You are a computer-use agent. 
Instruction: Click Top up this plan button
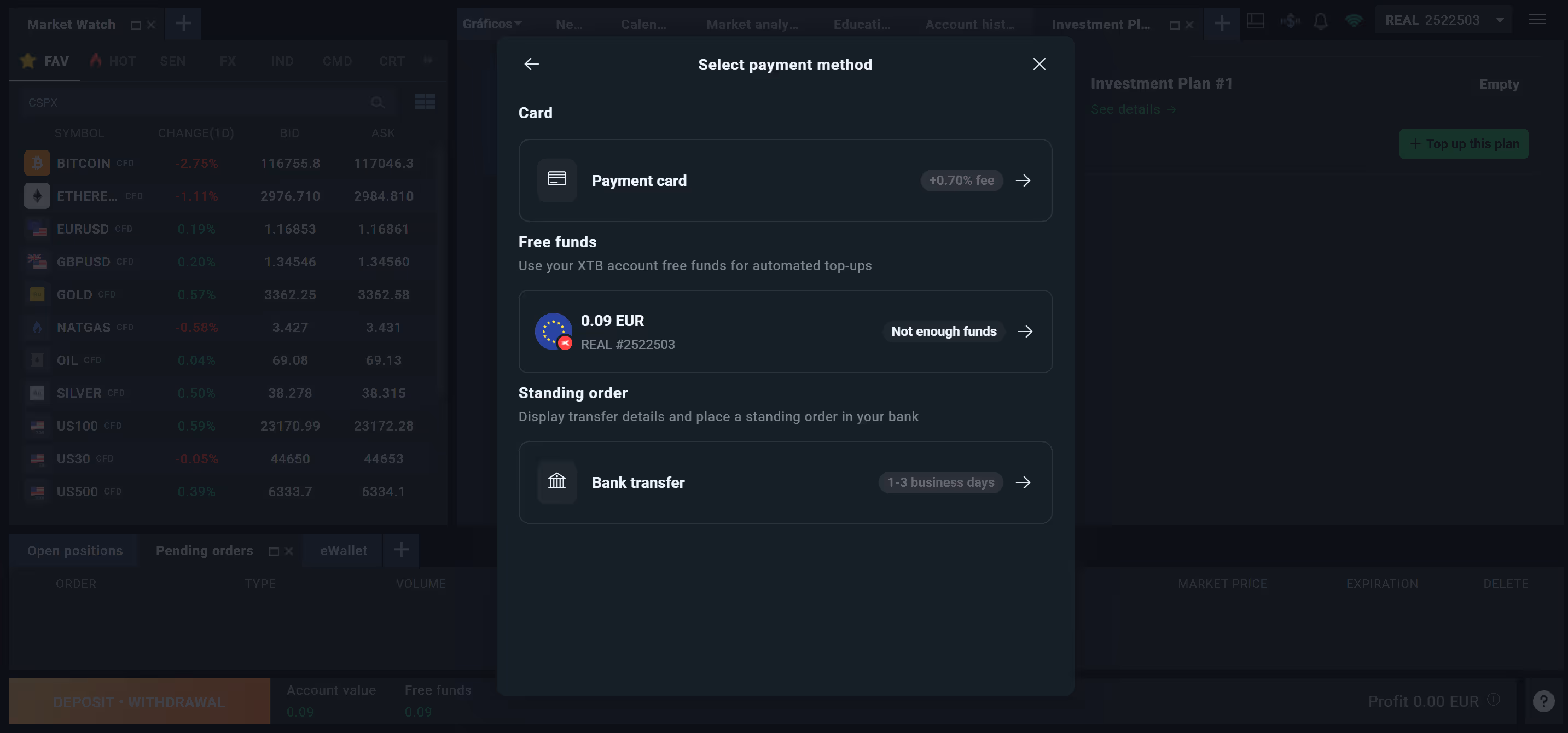[x=1464, y=144]
